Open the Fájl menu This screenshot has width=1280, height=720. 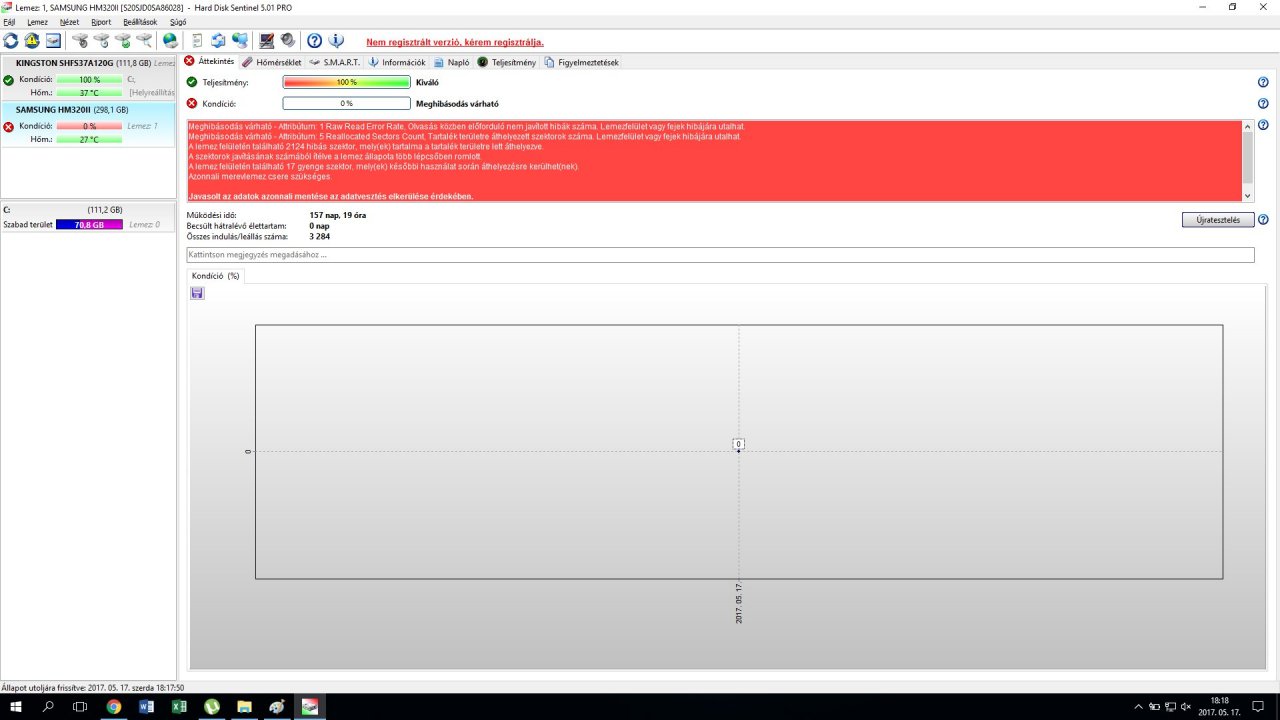click(x=9, y=21)
